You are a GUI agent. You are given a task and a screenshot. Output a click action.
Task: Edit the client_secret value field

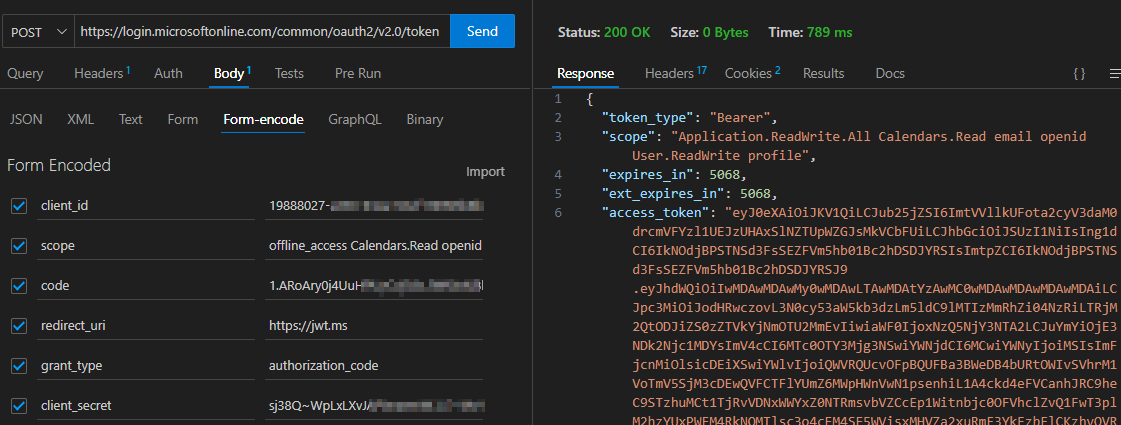tap(375, 406)
